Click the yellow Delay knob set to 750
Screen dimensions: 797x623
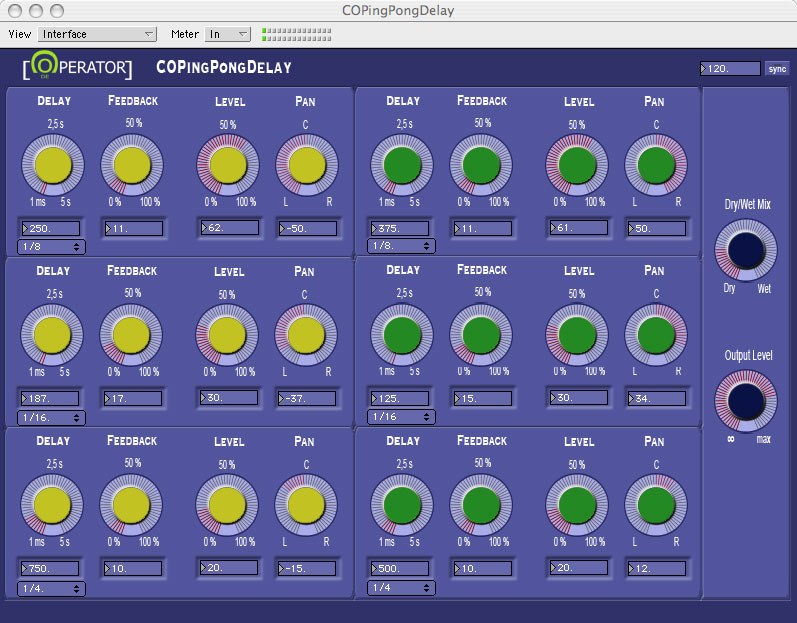(x=52, y=505)
